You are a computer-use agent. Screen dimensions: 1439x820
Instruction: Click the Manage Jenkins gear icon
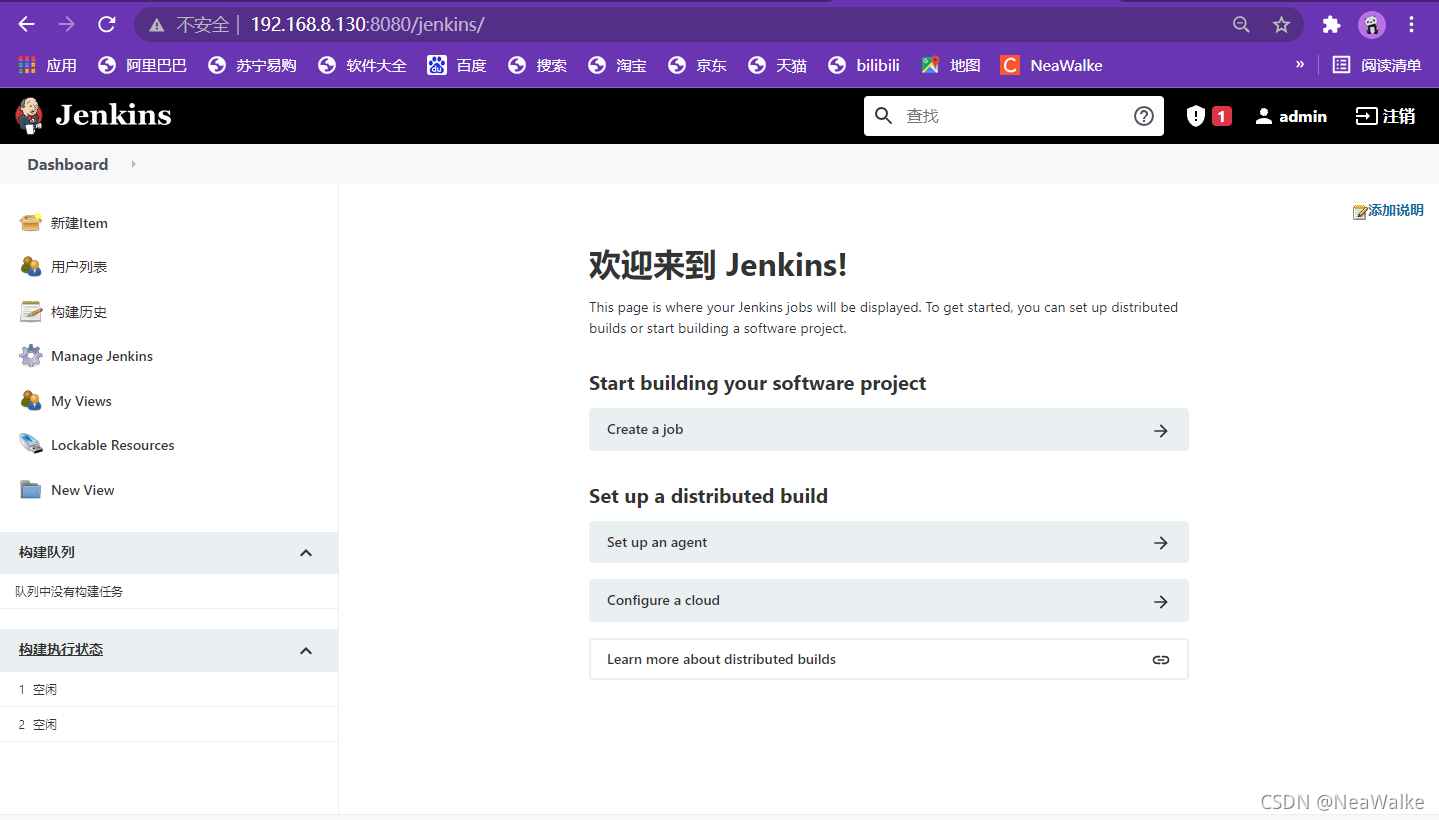click(x=31, y=355)
